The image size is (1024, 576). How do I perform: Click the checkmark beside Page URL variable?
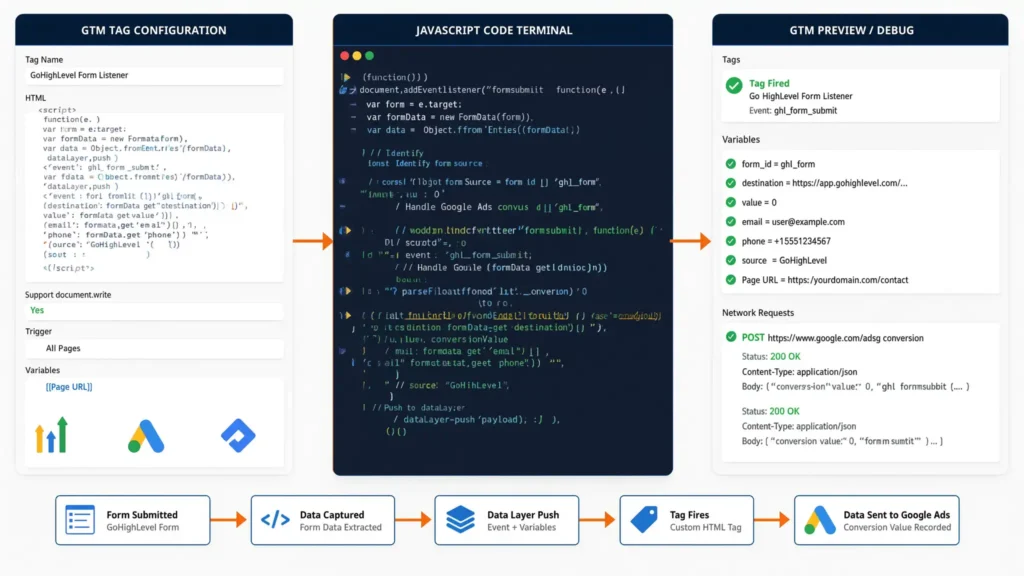tap(731, 280)
